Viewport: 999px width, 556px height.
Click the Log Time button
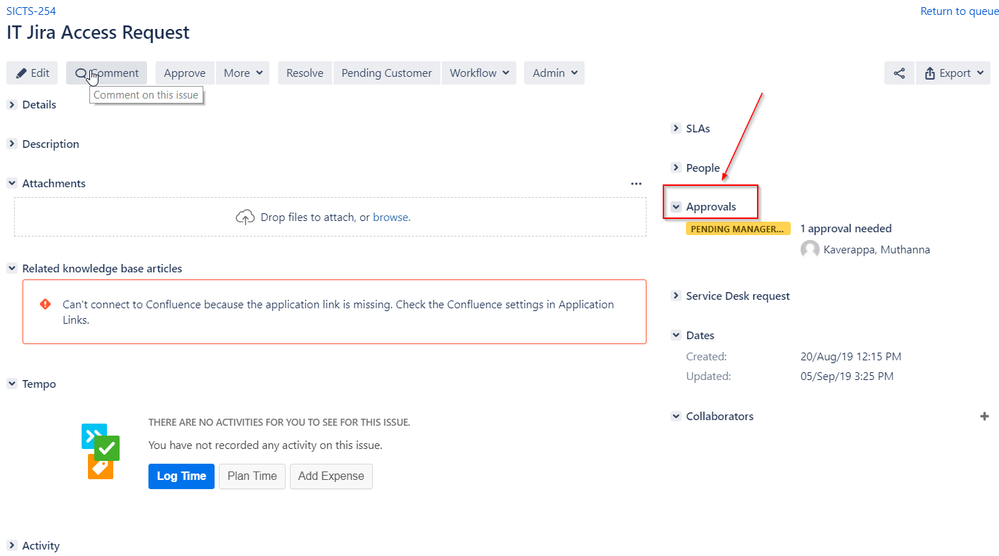click(182, 476)
